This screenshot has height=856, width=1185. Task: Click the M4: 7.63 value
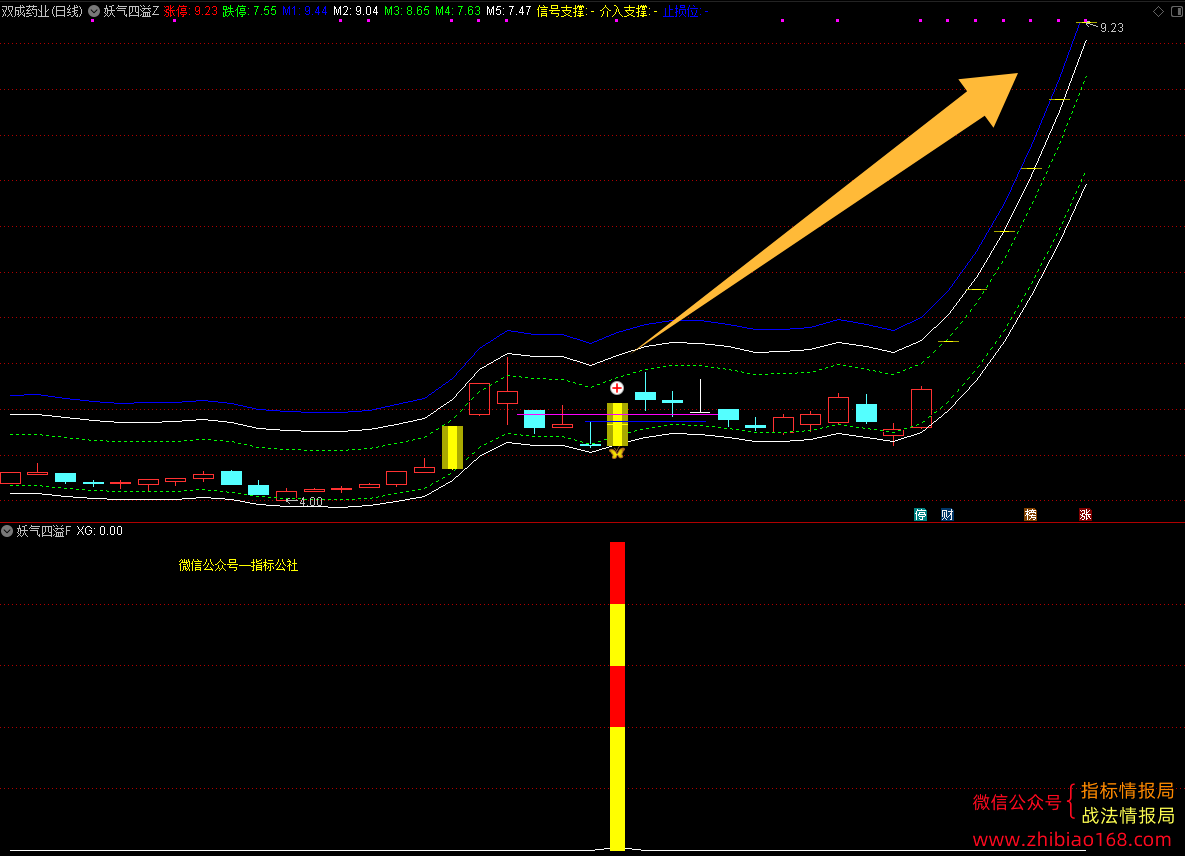(x=458, y=11)
